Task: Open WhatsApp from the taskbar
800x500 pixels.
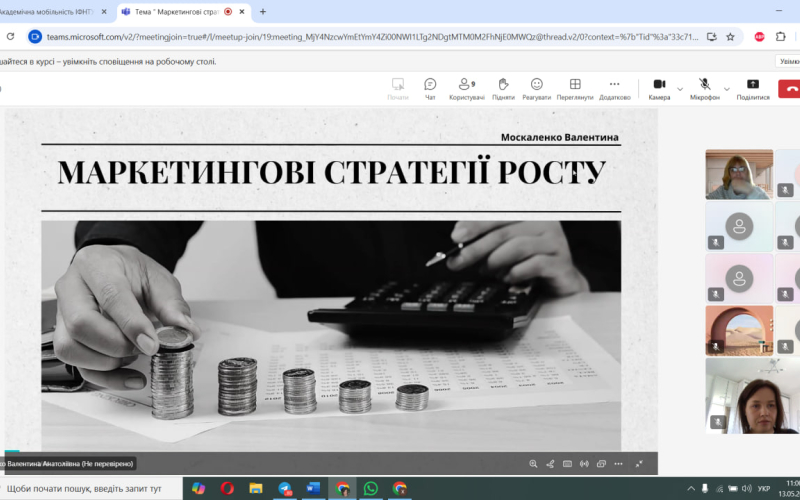Action: [x=371, y=489]
